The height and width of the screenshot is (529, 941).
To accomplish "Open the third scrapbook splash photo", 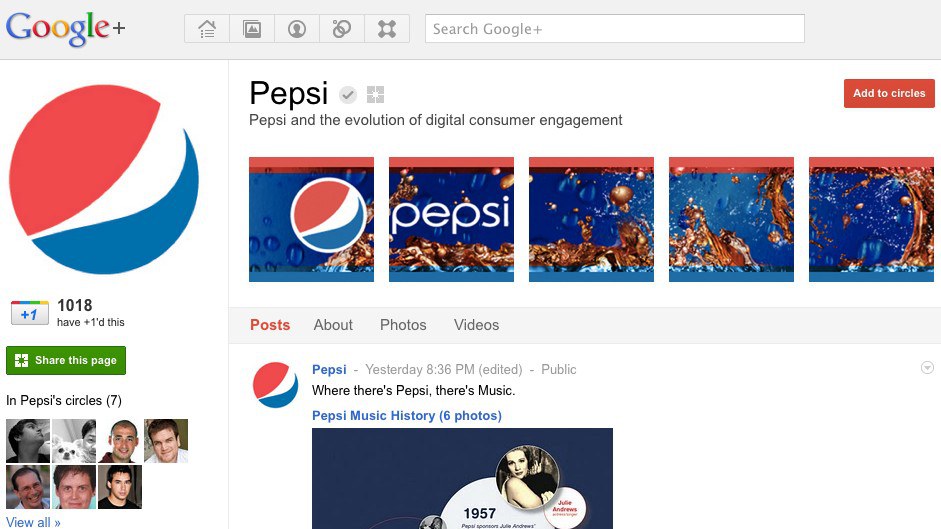I will click(591, 219).
